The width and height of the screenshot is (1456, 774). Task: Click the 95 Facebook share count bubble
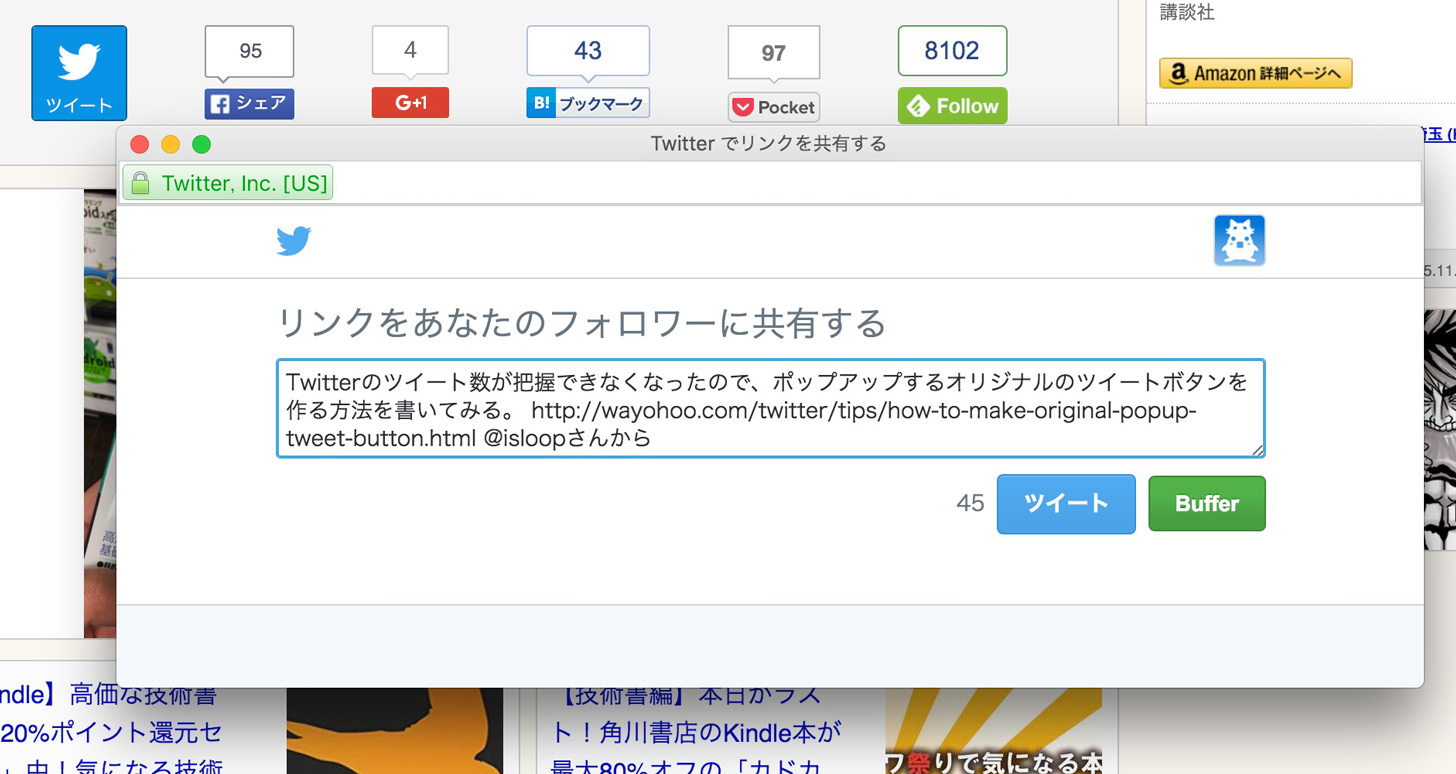pyautogui.click(x=250, y=52)
